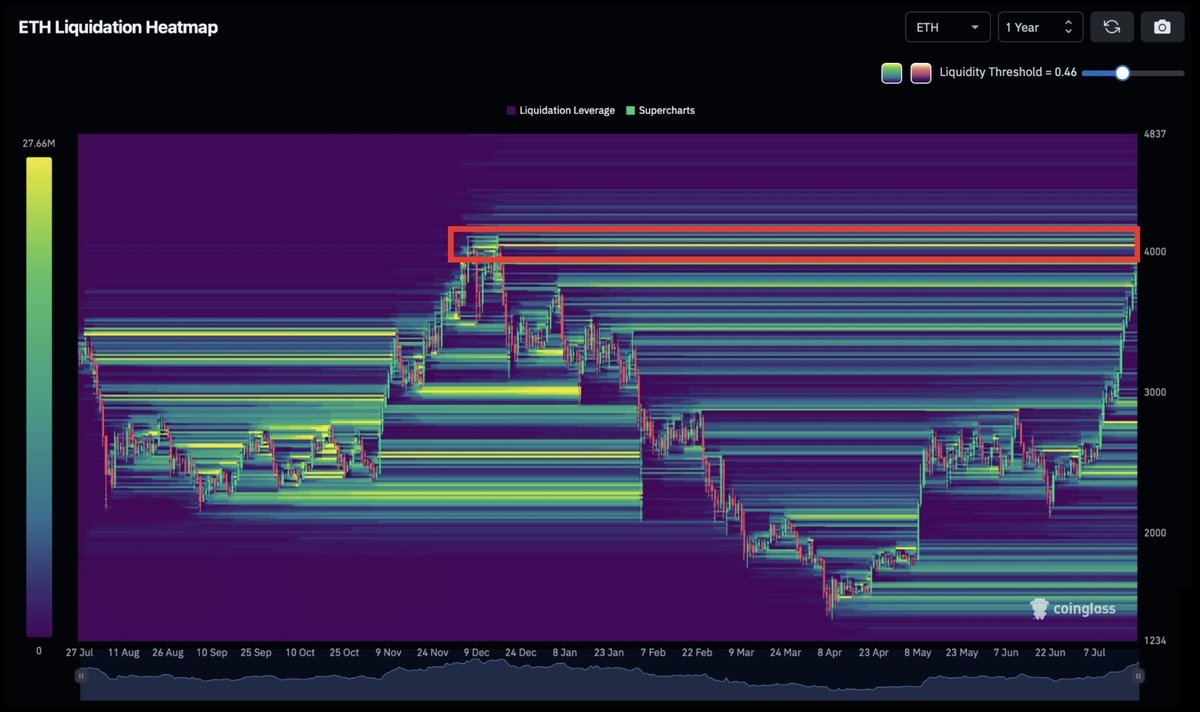This screenshot has height=712, width=1200.
Task: Click the left handle of range selector
Action: coord(81,676)
